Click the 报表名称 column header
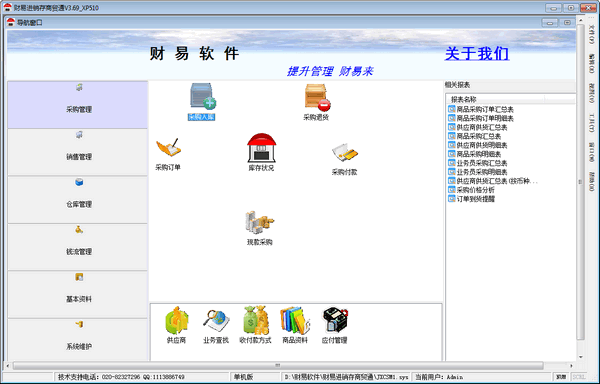The width and height of the screenshot is (600, 384). point(496,99)
